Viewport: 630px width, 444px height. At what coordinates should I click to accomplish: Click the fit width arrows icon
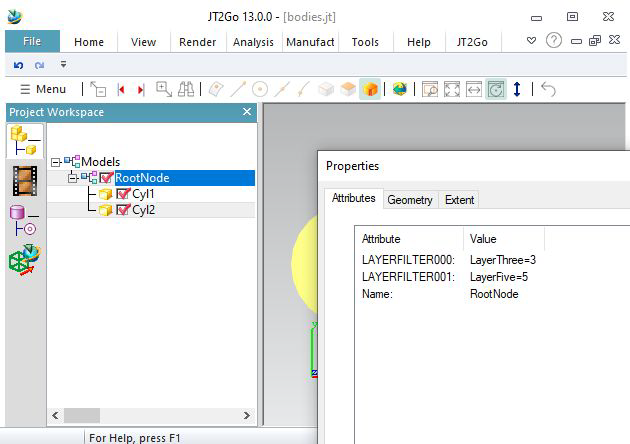(474, 89)
